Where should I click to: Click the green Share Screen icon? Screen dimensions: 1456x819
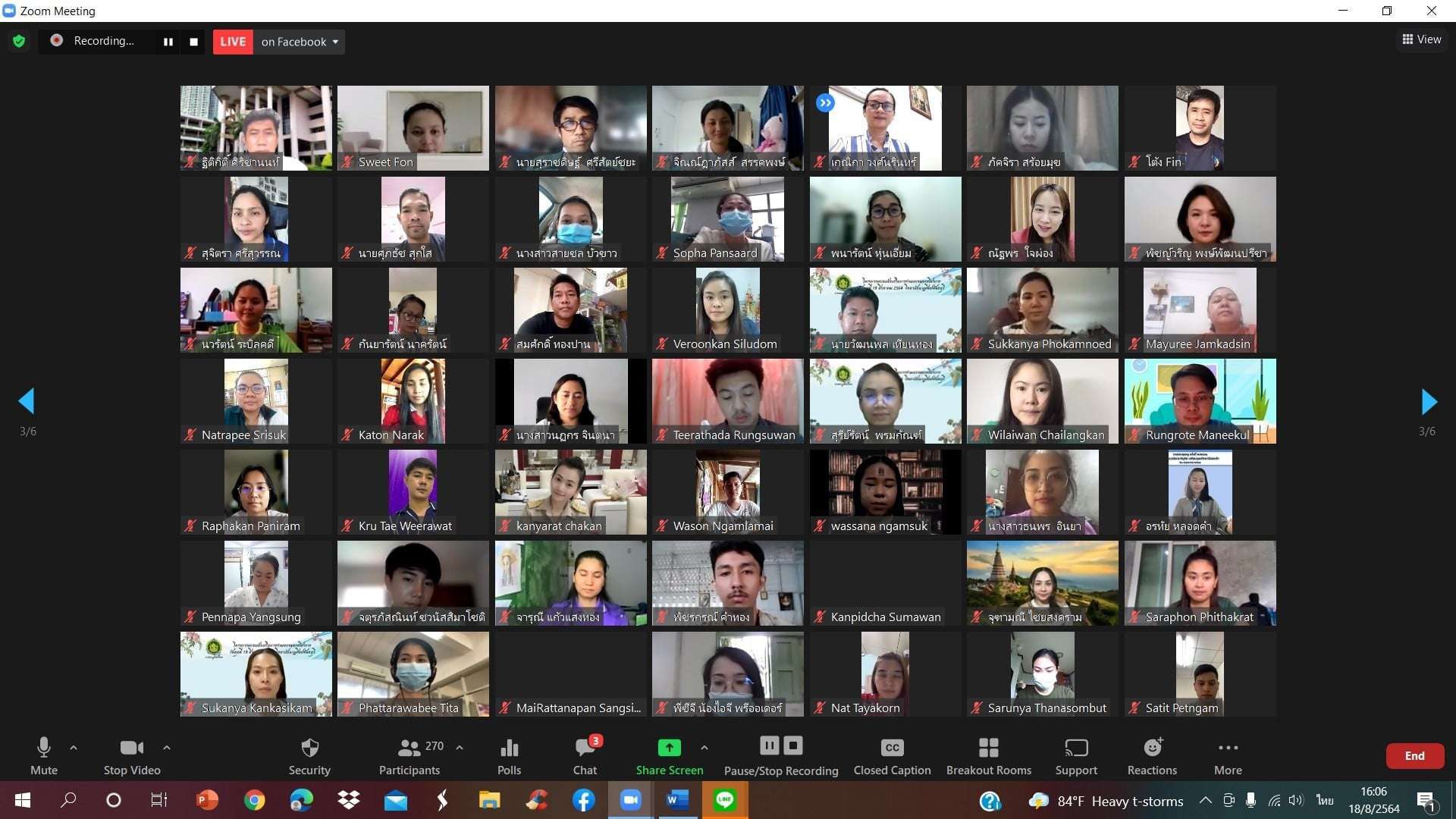coord(669,748)
